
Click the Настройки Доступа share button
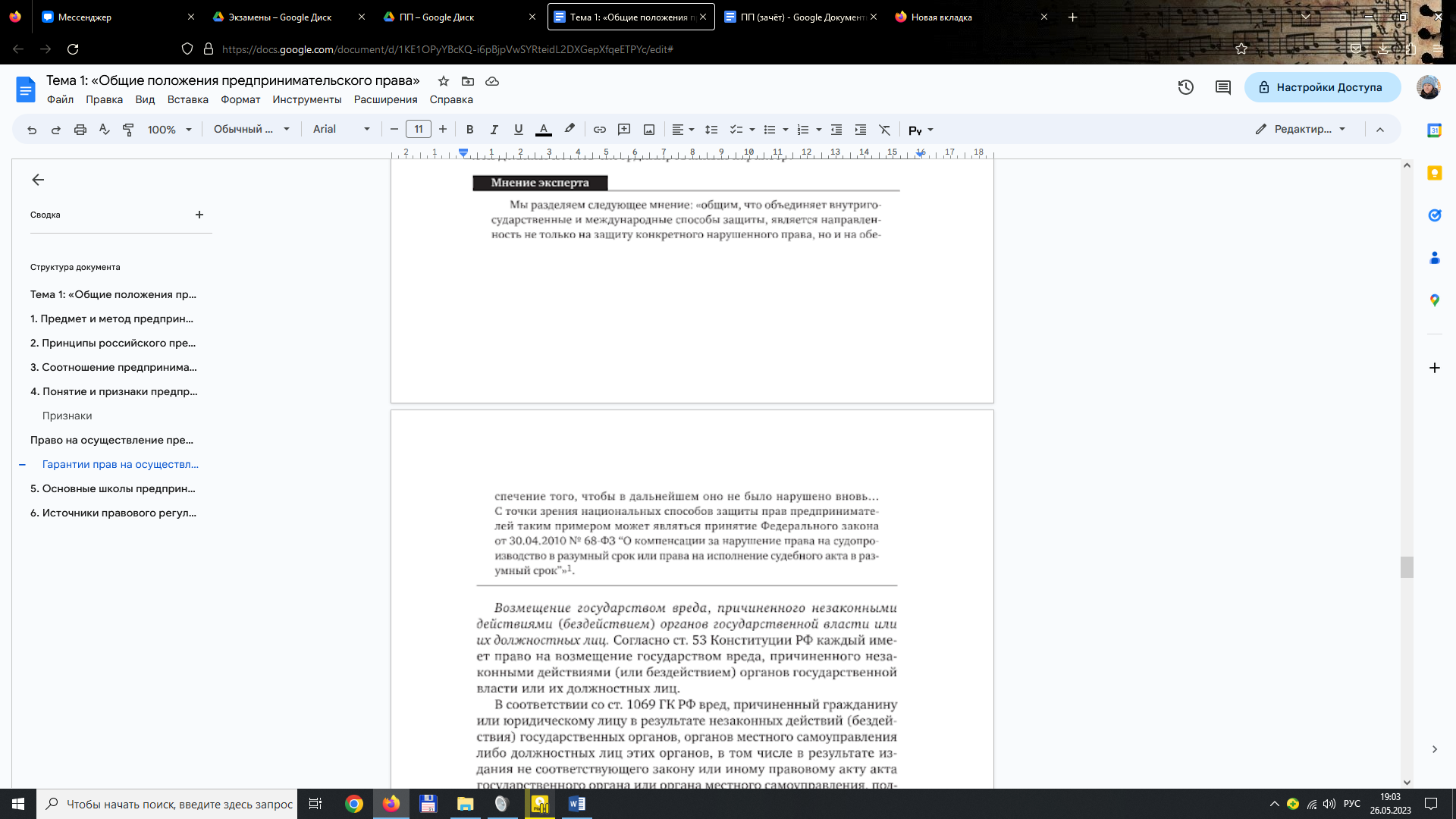pos(1323,87)
